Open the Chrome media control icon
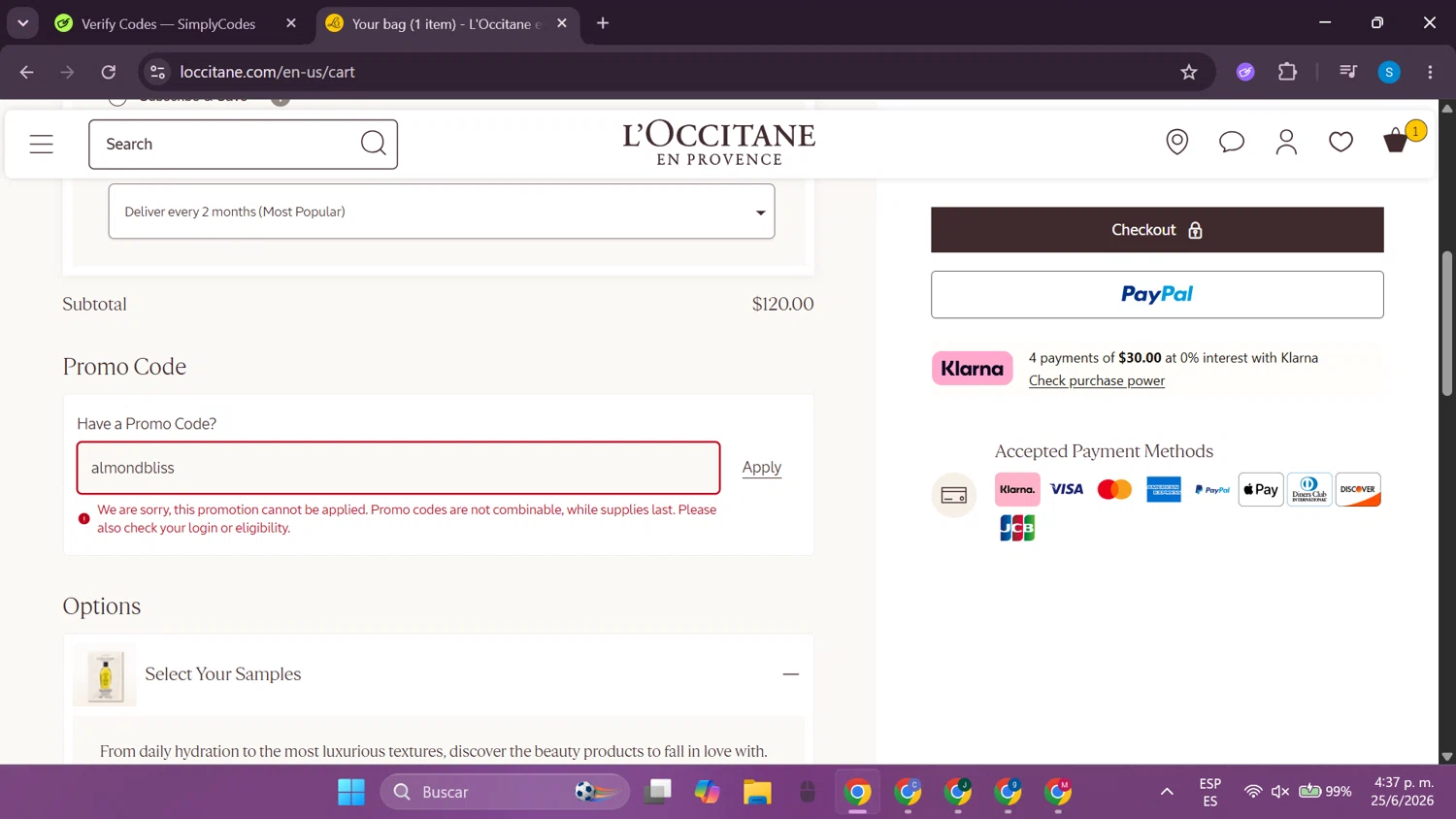 pyautogui.click(x=1347, y=72)
